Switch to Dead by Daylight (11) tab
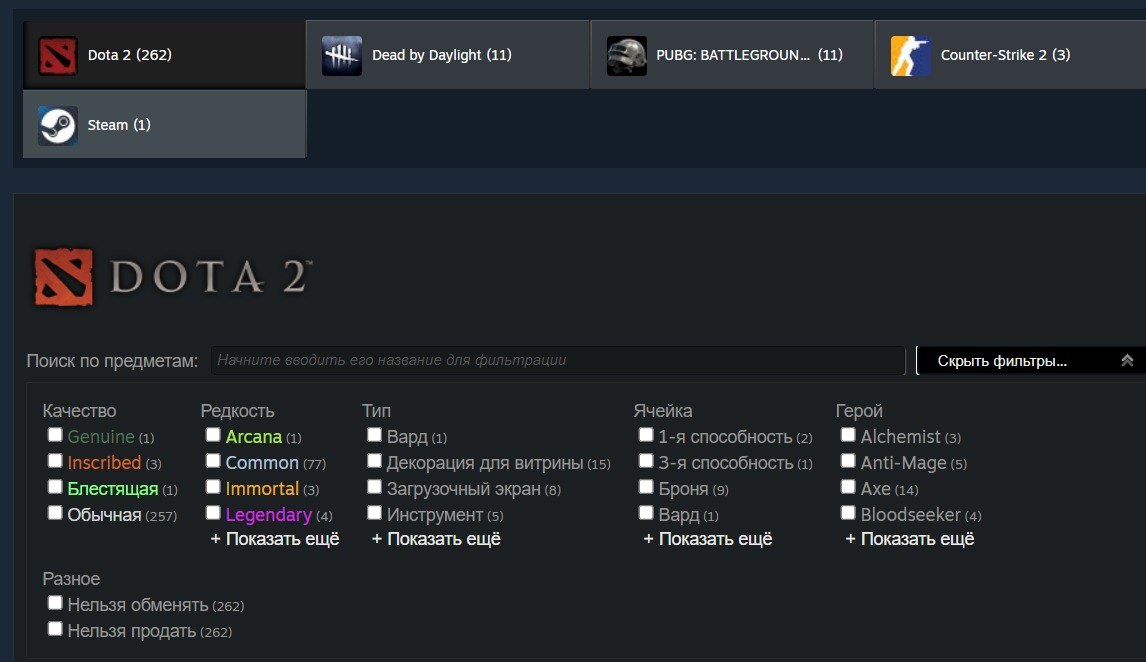This screenshot has height=662, width=1146. (448, 55)
